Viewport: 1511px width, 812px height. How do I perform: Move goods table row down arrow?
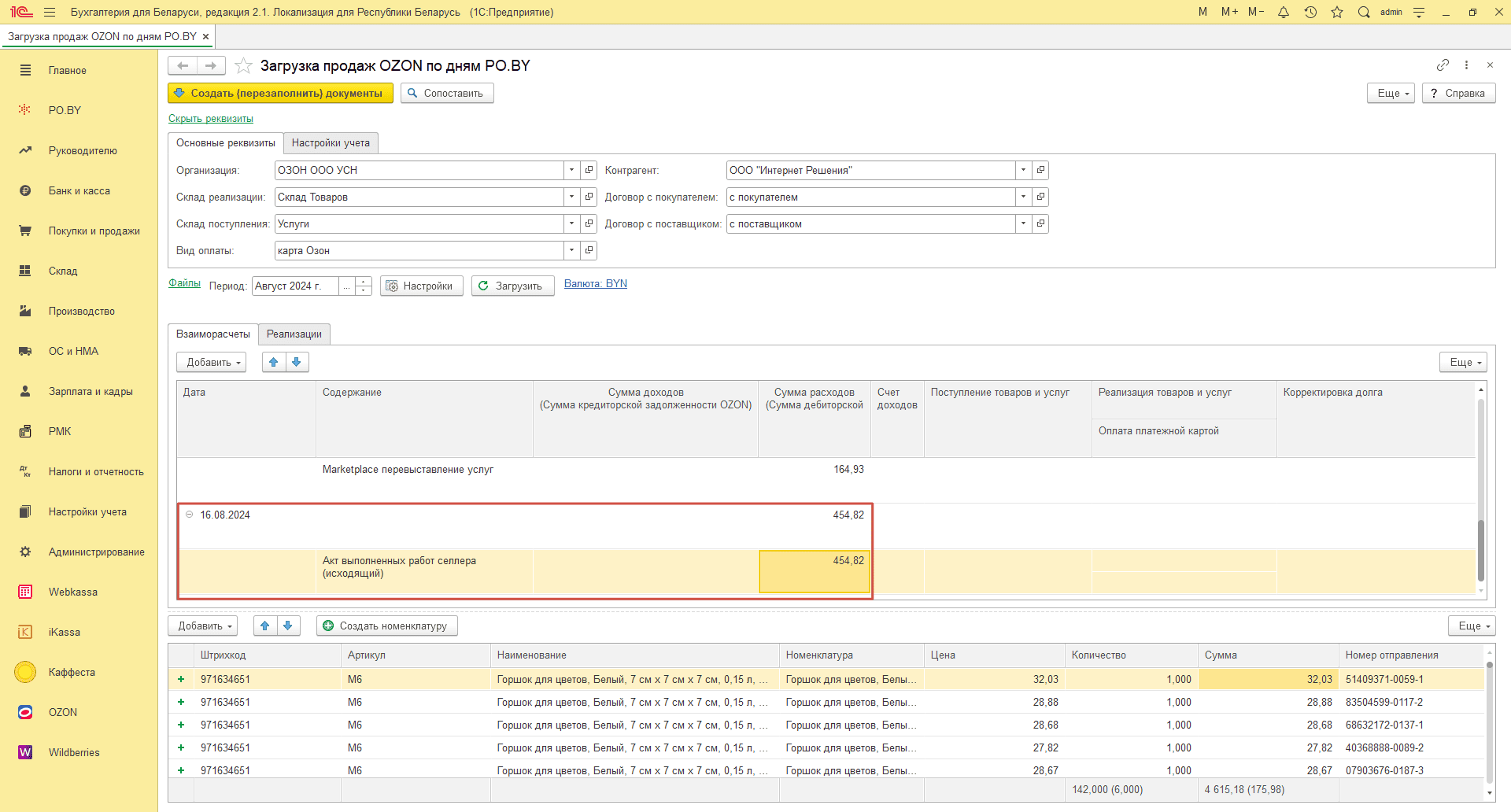click(288, 626)
